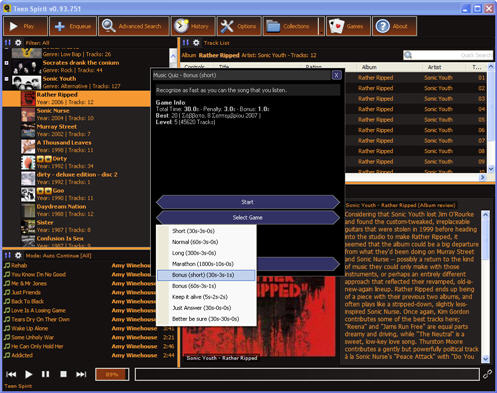Select the Sister album

tap(77, 226)
